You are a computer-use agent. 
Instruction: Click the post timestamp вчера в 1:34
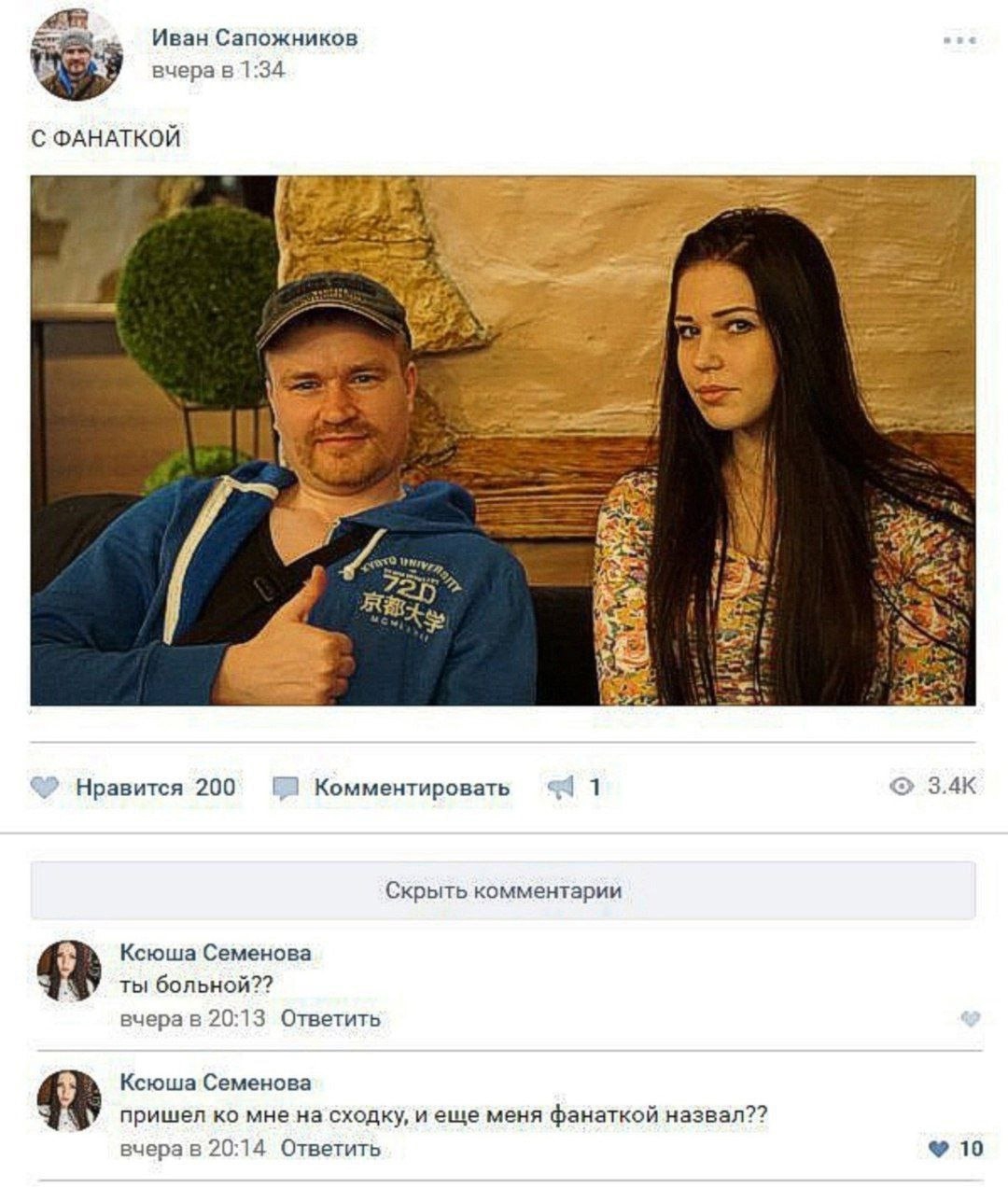click(x=218, y=70)
